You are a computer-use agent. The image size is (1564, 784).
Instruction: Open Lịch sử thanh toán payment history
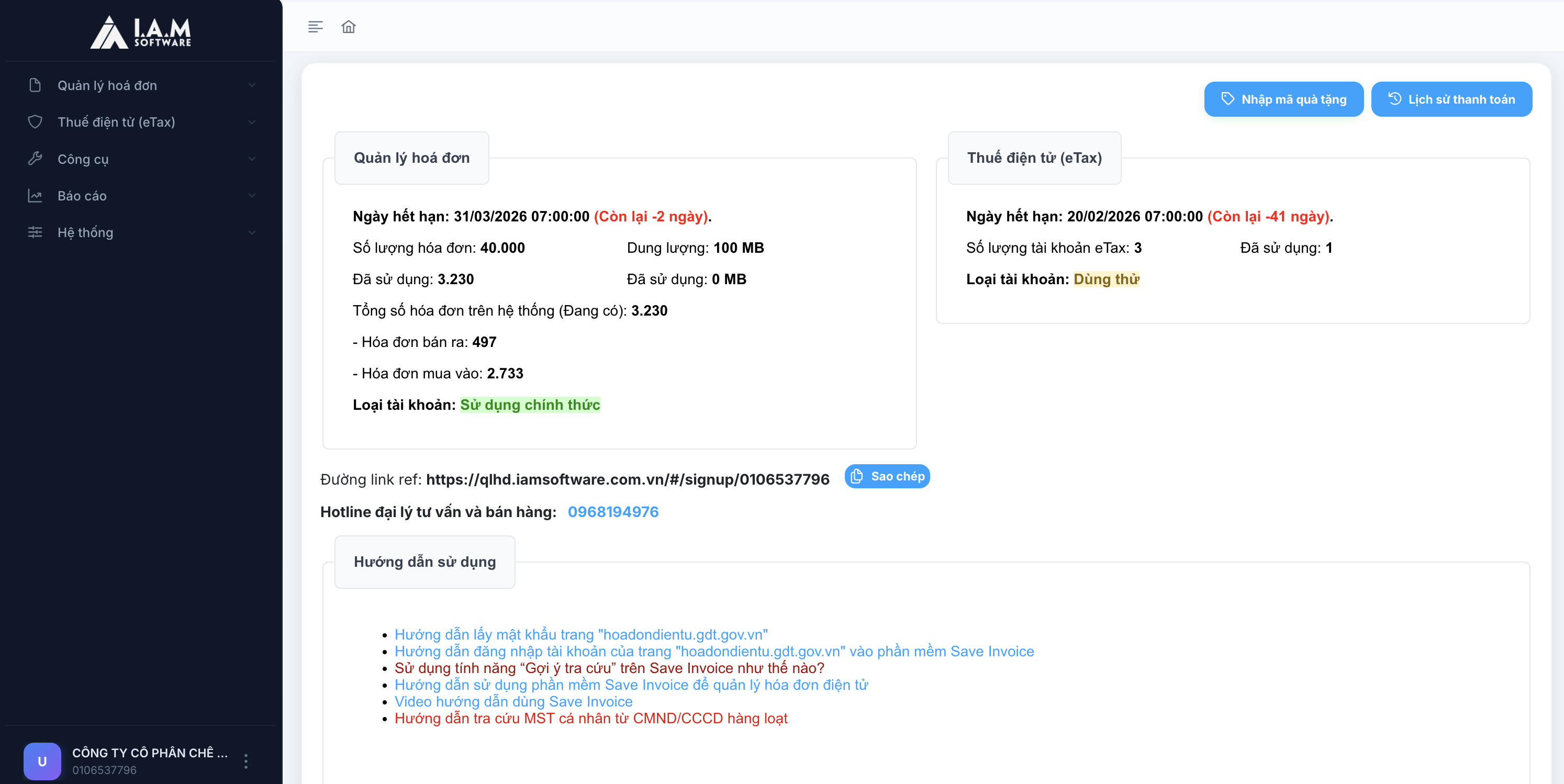pos(1451,99)
